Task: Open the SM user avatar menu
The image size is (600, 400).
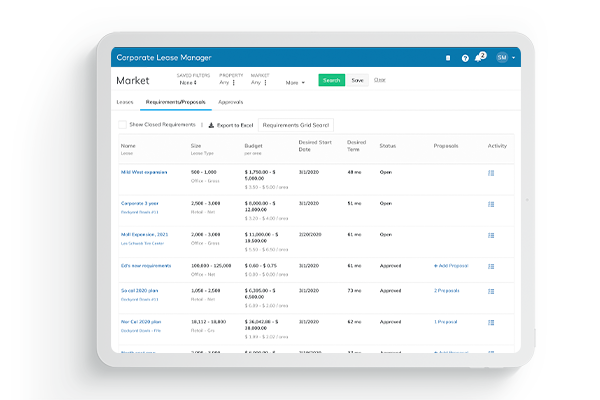Action: point(502,57)
